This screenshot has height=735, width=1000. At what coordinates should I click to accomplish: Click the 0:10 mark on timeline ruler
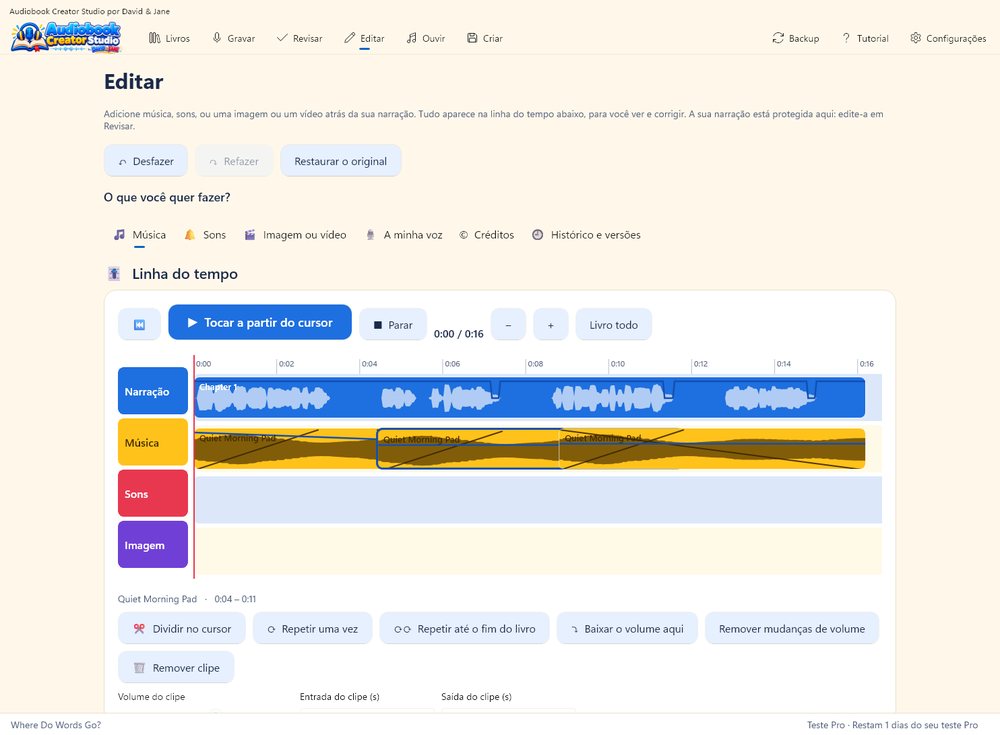pyautogui.click(x=617, y=364)
